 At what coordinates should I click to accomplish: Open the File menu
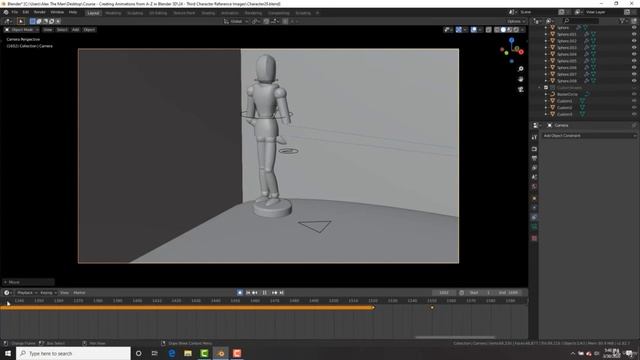[15, 12]
